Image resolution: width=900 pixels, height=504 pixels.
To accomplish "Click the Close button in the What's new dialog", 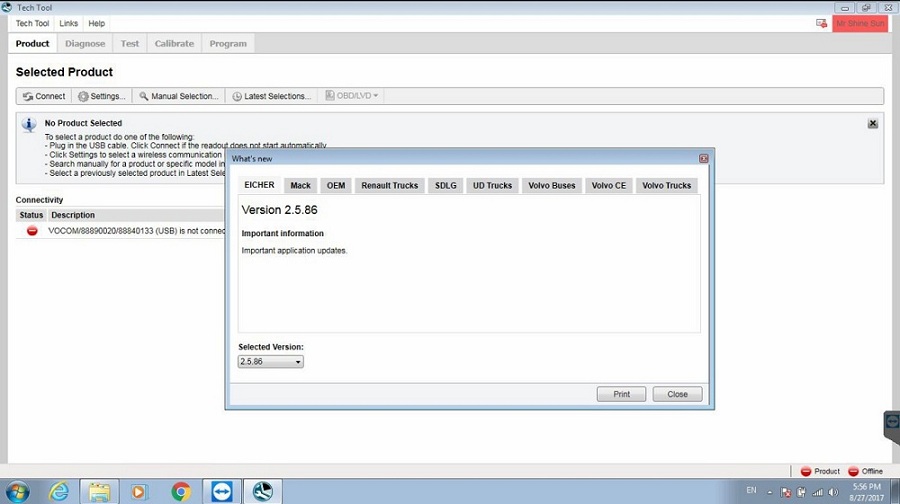I will (677, 394).
